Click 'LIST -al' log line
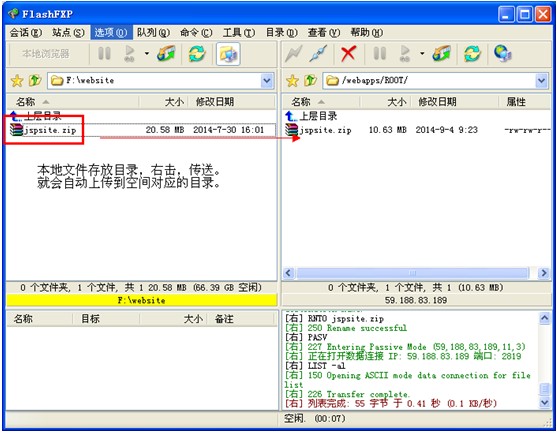The image size is (557, 433). coord(315,366)
